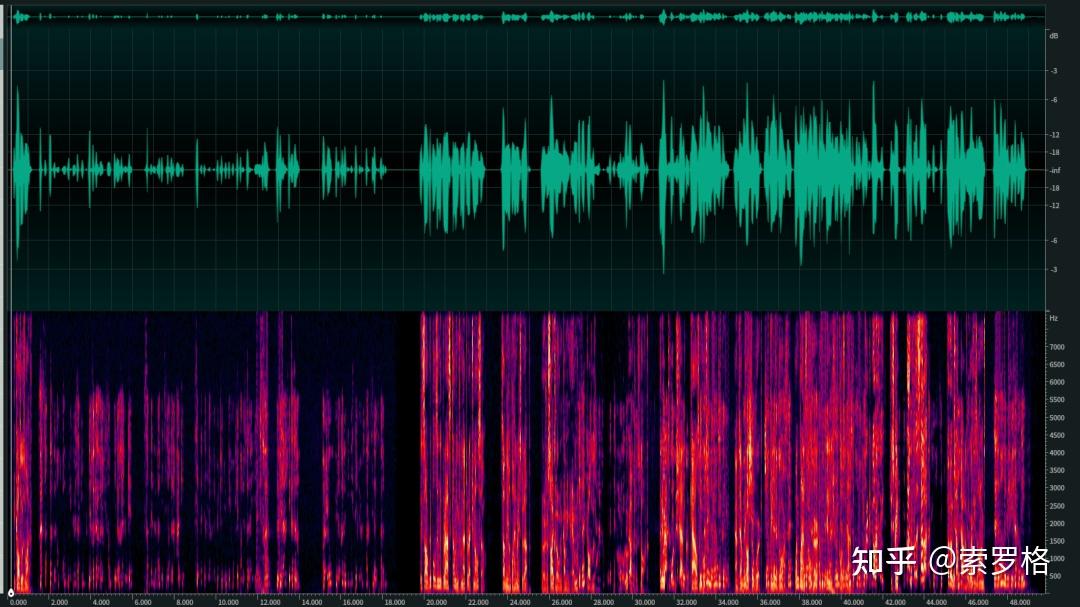Click the overview navigator waveform strip at top

[x=528, y=17]
